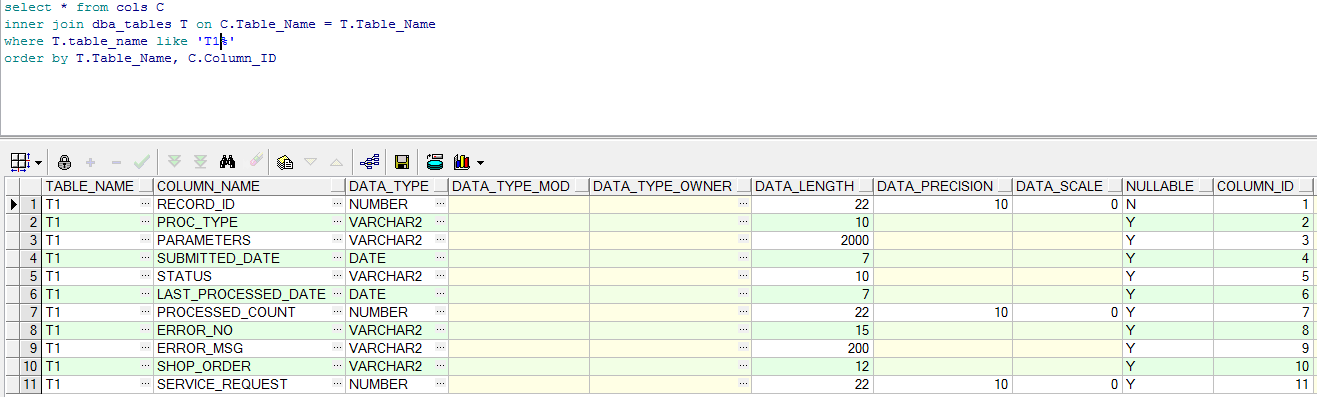Select row number 7 in the result grid

point(31,312)
